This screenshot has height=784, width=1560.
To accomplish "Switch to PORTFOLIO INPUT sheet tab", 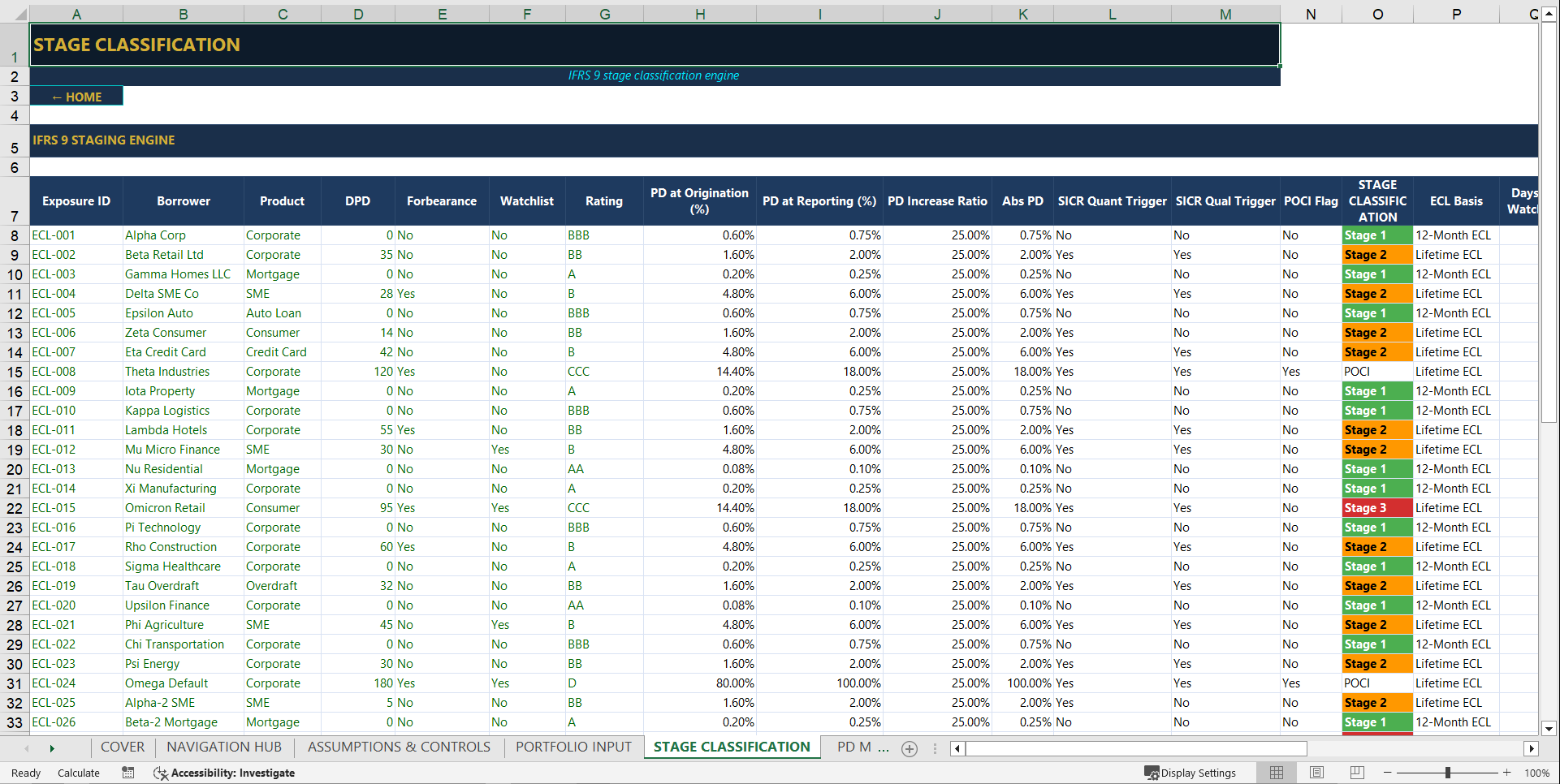I will coord(573,747).
